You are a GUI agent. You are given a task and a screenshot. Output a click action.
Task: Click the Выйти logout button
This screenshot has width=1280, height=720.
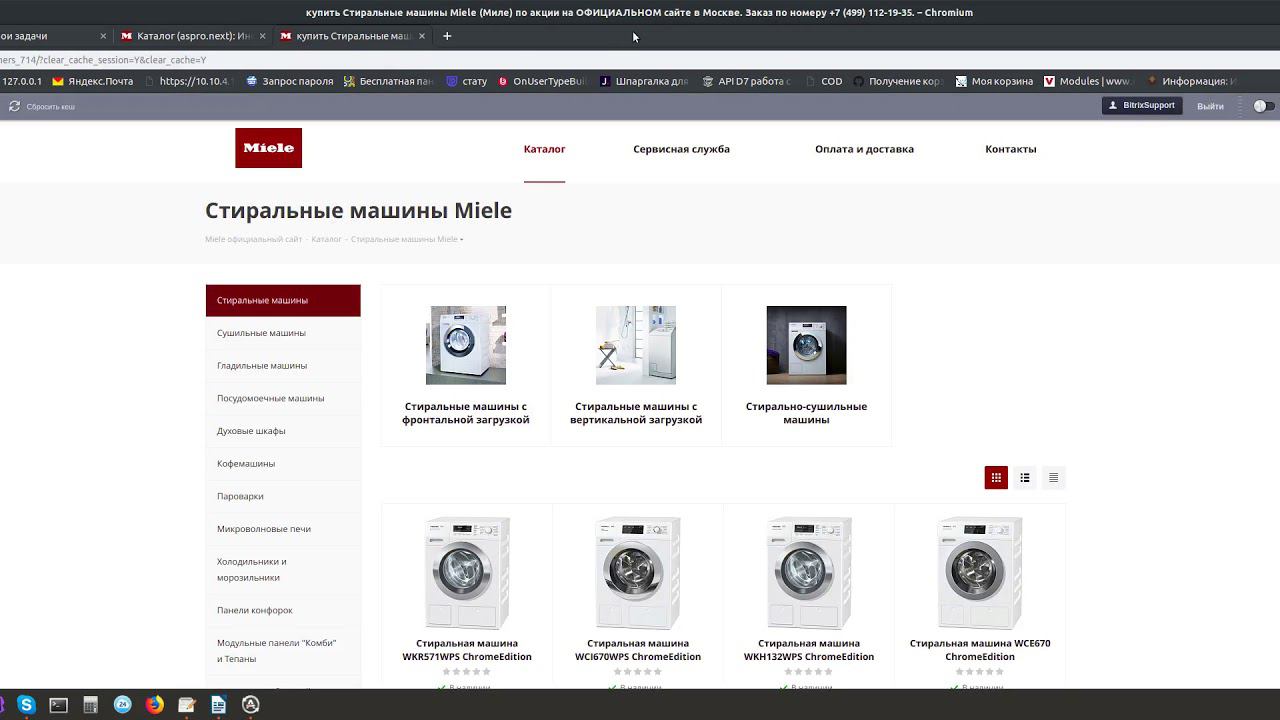tap(1210, 106)
